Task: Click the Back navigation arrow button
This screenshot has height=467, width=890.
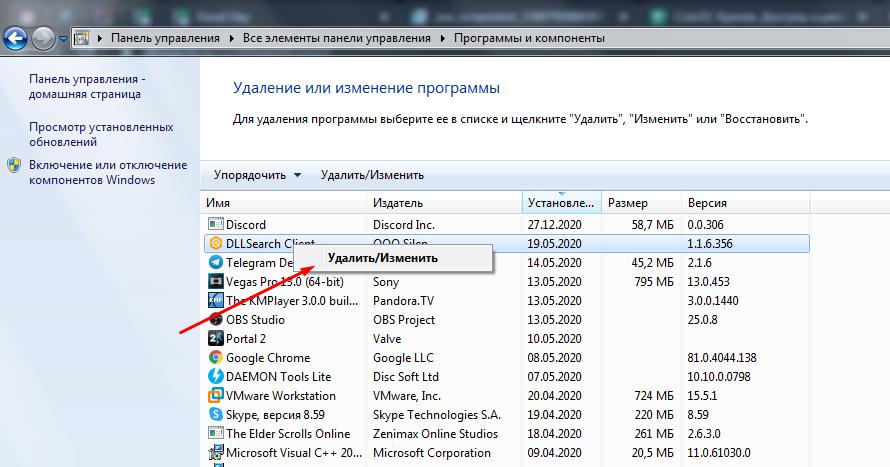Action: pyautogui.click(x=15, y=39)
